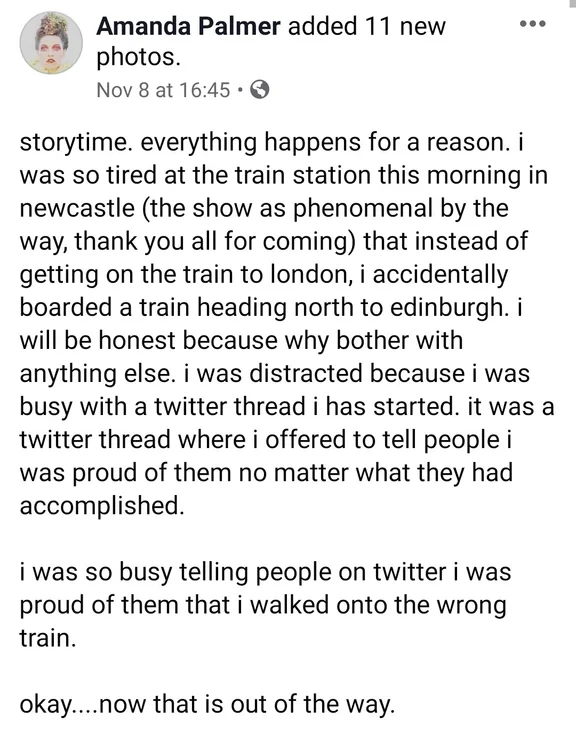
Task: Open the Amanda Palmer profile name link
Action: coord(188,26)
